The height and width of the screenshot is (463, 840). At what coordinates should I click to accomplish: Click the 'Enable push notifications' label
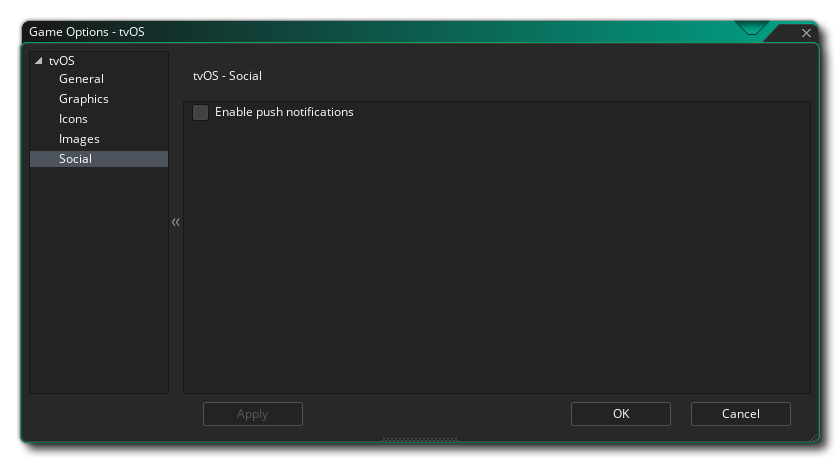click(x=284, y=112)
